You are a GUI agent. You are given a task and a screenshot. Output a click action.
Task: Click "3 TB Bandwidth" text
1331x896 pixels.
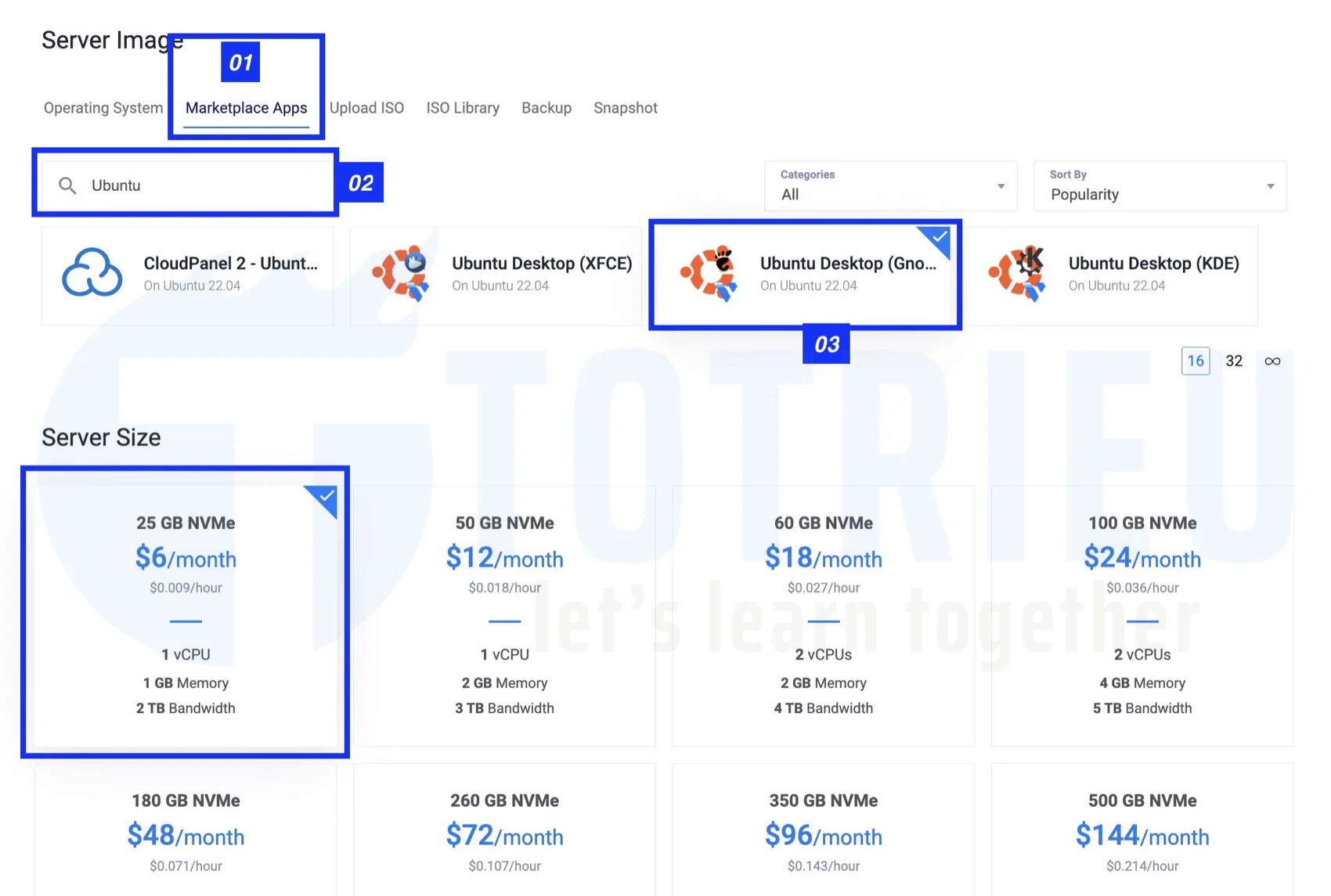(x=504, y=708)
